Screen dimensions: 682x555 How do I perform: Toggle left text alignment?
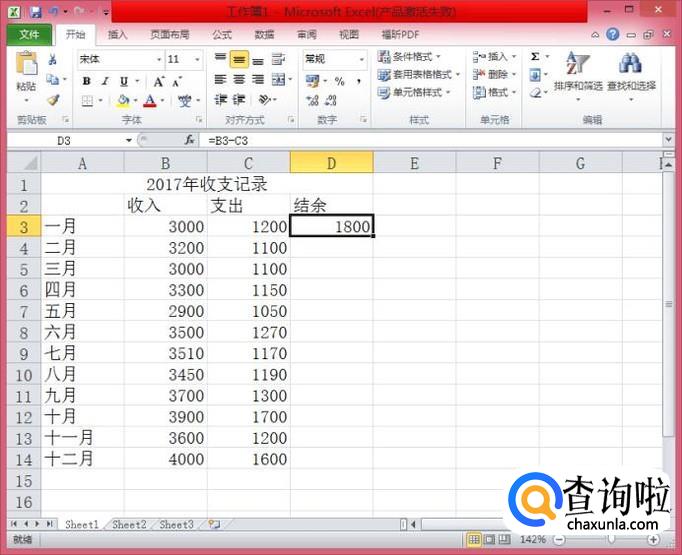pos(221,79)
